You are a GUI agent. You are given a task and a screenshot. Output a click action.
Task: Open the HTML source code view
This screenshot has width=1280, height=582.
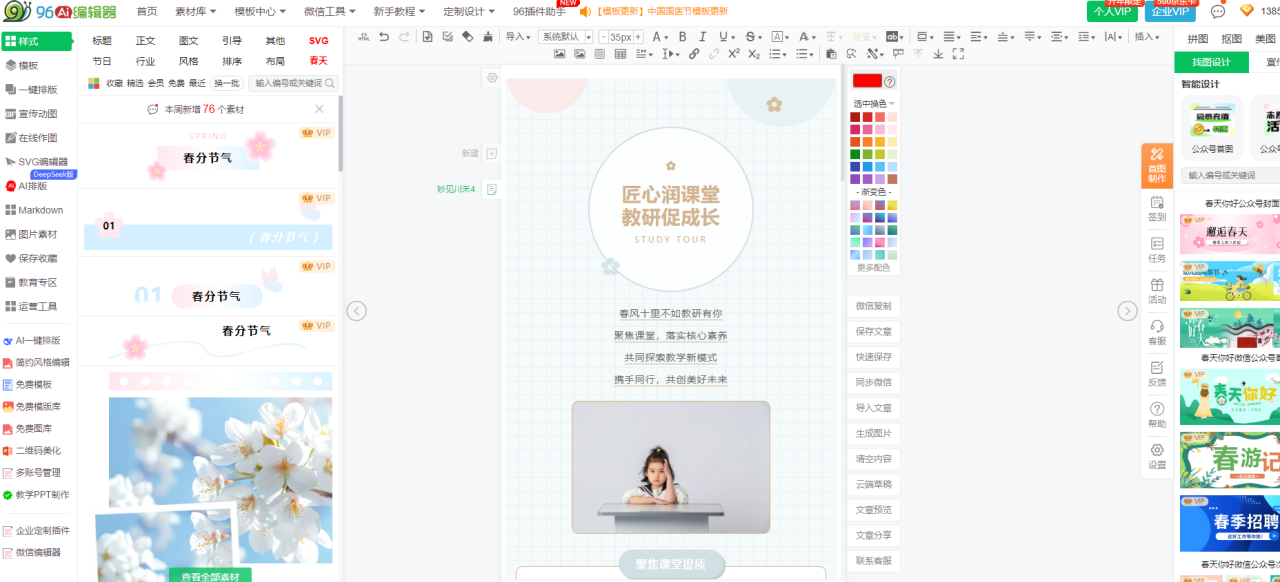tap(362, 37)
